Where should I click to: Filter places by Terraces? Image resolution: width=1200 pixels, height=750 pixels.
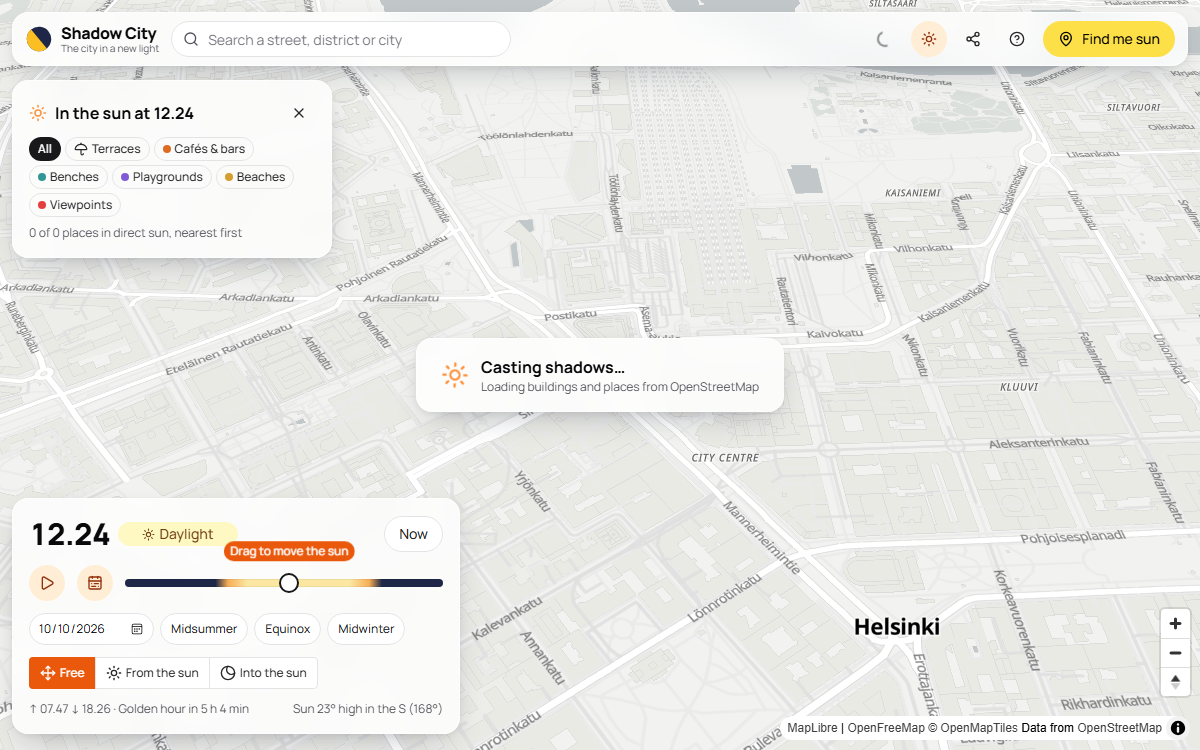tap(108, 149)
